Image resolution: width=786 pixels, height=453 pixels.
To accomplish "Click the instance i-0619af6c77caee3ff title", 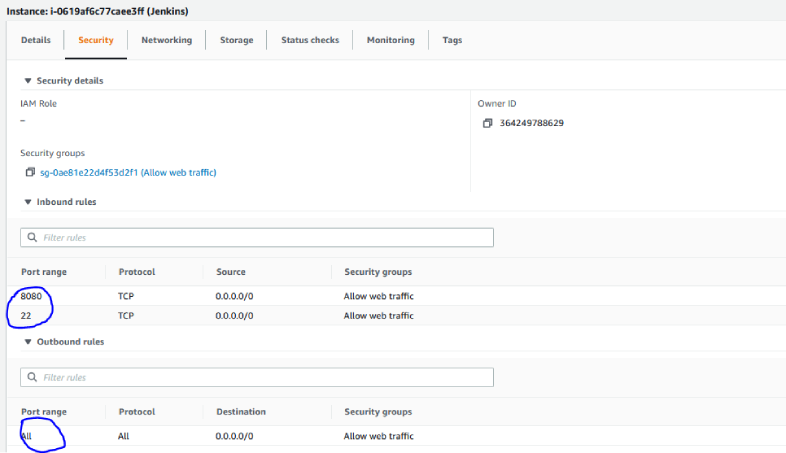I will pyautogui.click(x=97, y=11).
